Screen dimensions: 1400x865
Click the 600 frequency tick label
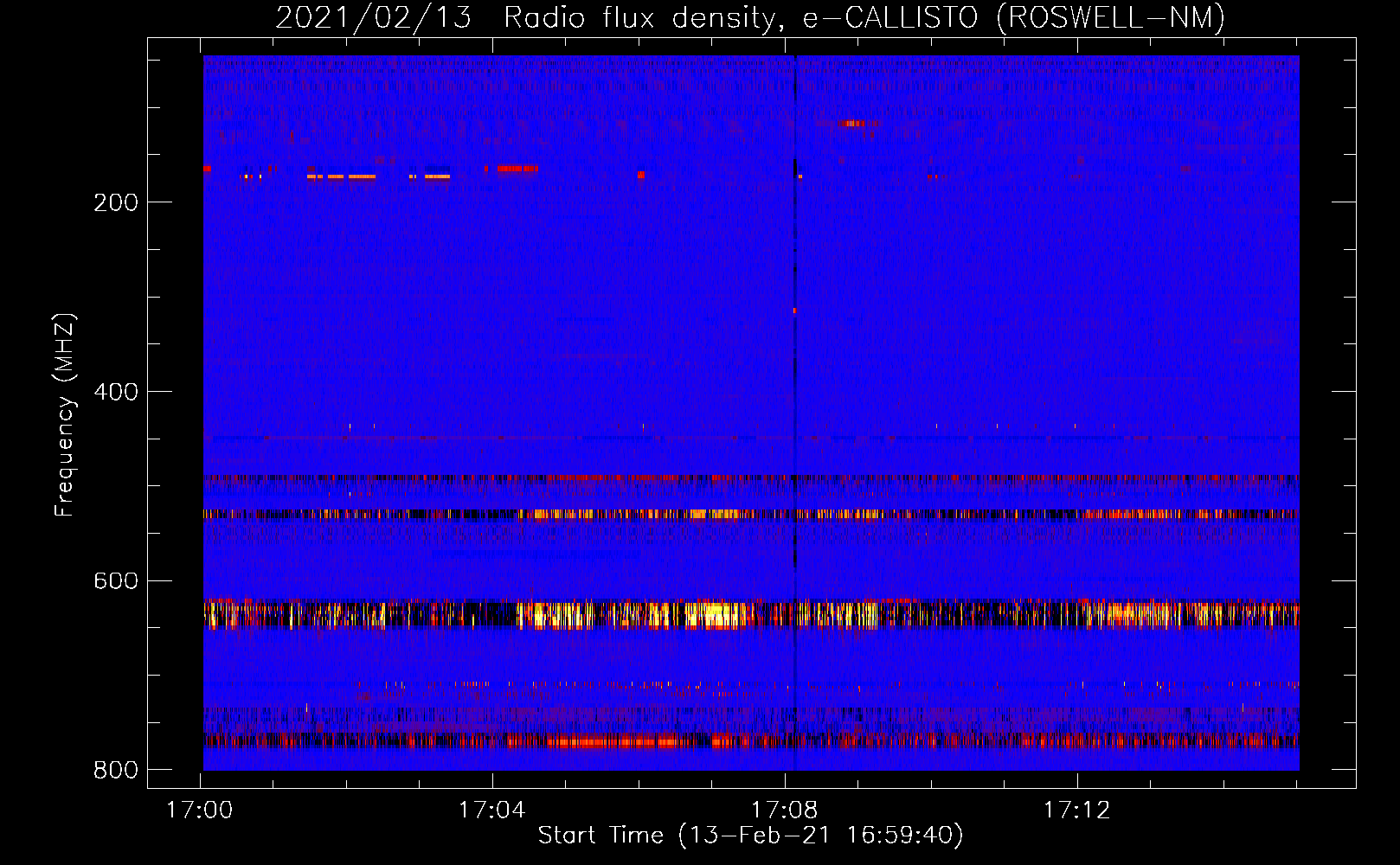(x=116, y=580)
